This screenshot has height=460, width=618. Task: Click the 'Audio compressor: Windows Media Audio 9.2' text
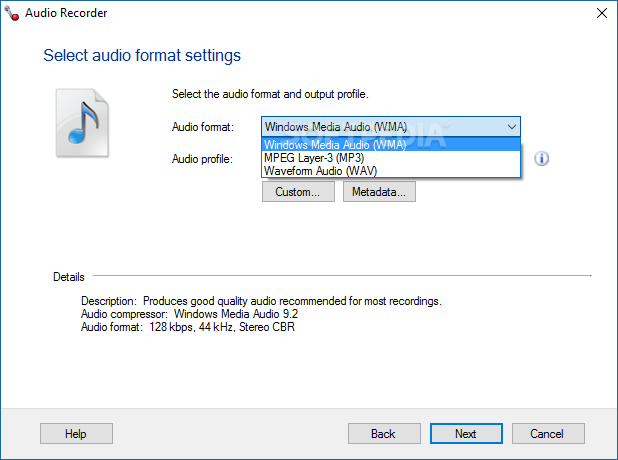pyautogui.click(x=190, y=314)
